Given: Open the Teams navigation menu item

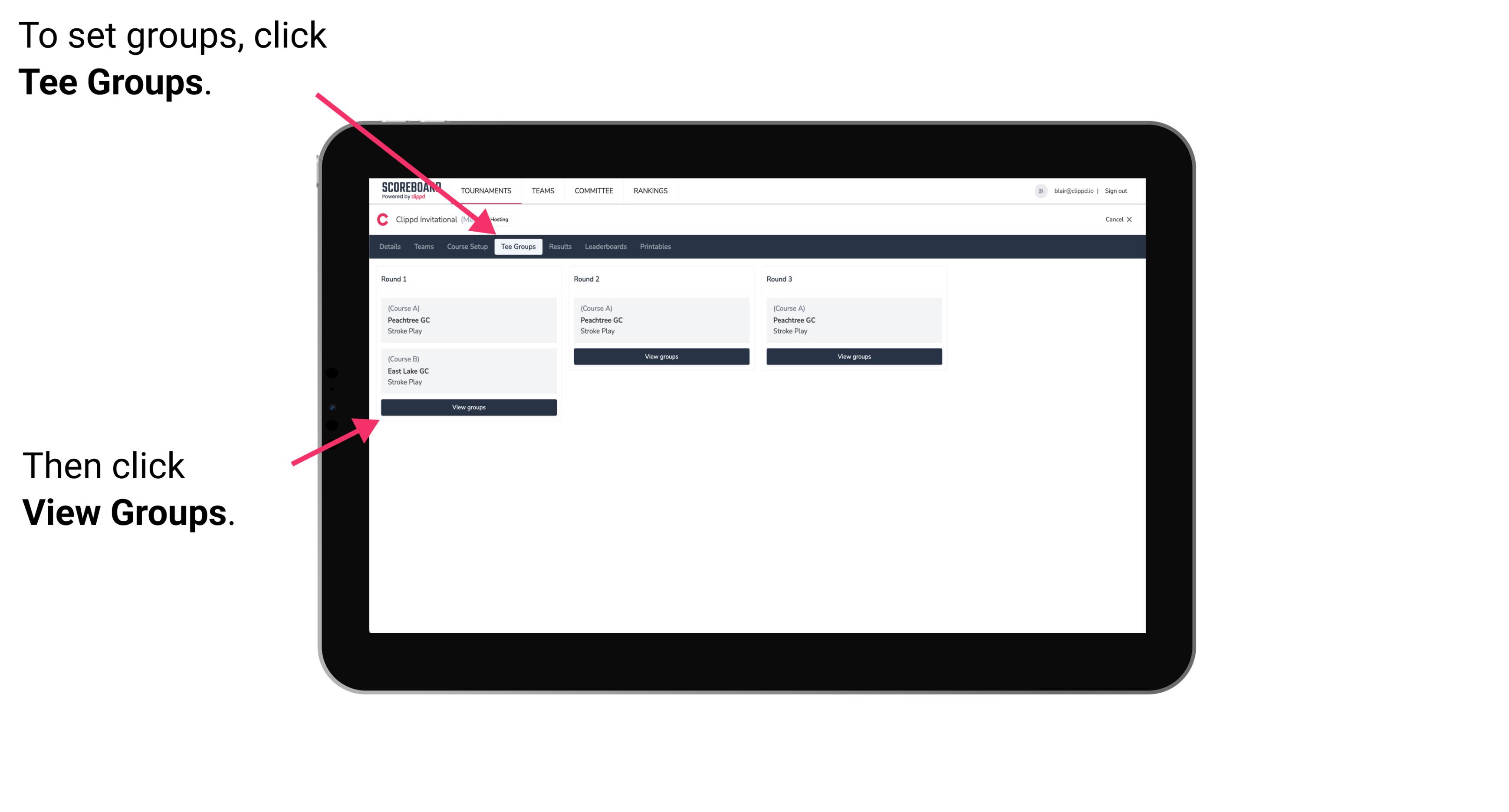Looking at the screenshot, I should tap(423, 246).
